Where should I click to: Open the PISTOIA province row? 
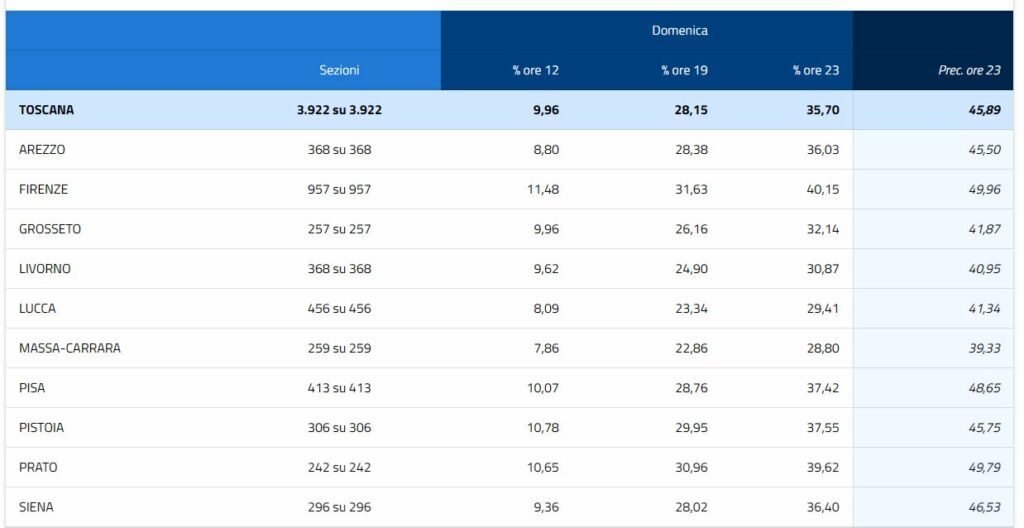point(509,428)
